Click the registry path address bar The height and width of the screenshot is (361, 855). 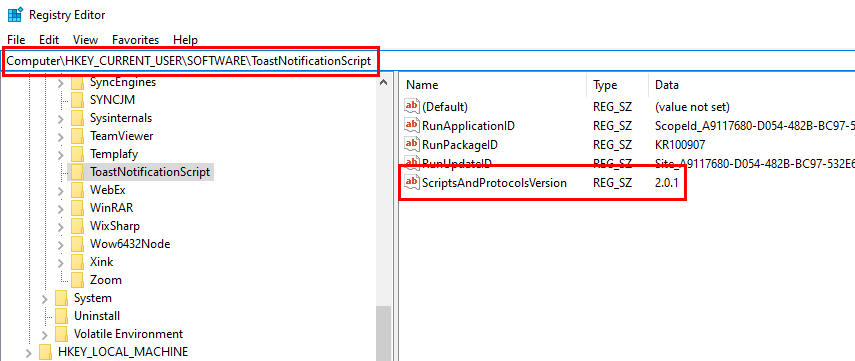[428, 61]
